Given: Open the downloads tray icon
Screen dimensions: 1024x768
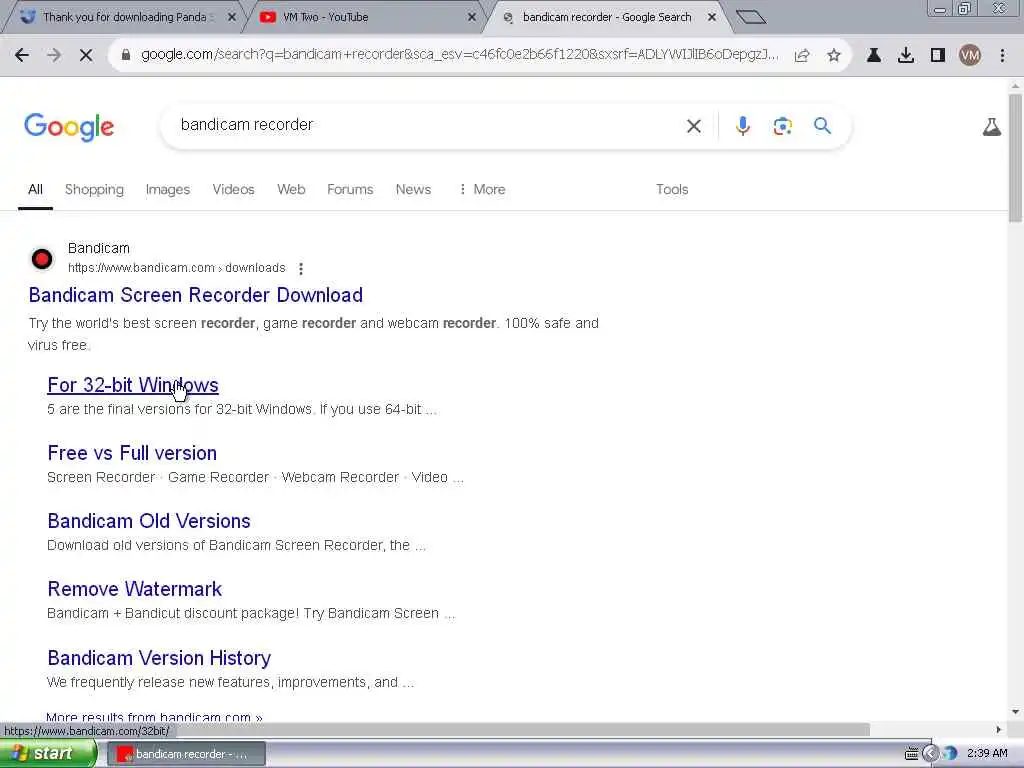Looking at the screenshot, I should 906,56.
